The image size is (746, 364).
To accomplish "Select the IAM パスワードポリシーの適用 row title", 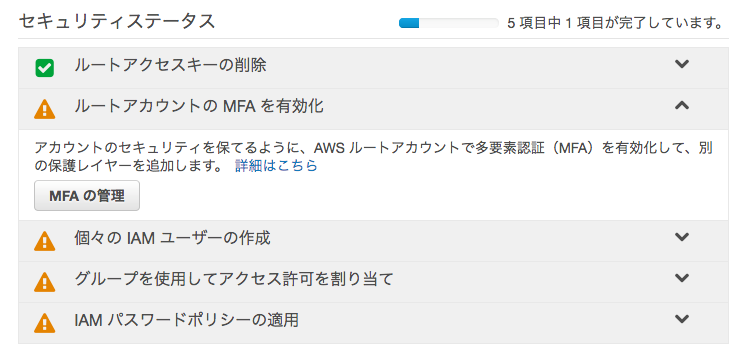I will point(186,320).
